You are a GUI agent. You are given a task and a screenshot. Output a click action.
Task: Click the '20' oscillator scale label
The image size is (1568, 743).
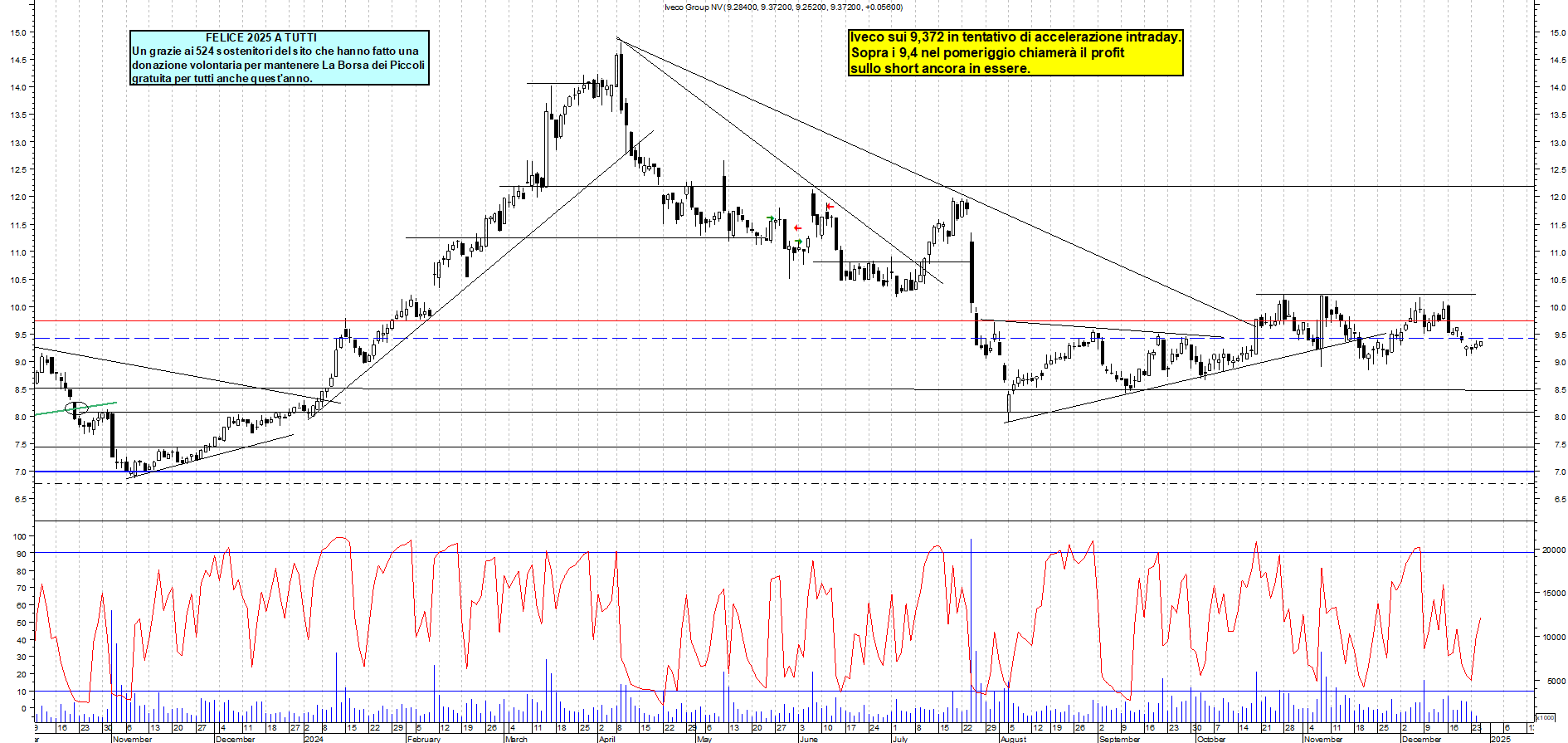coord(21,674)
